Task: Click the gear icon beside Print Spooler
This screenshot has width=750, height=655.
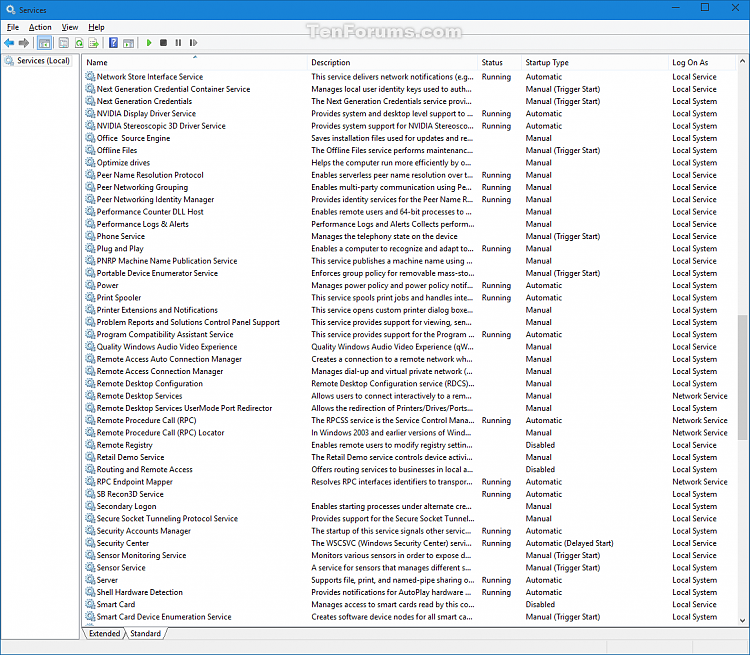Action: pos(90,298)
